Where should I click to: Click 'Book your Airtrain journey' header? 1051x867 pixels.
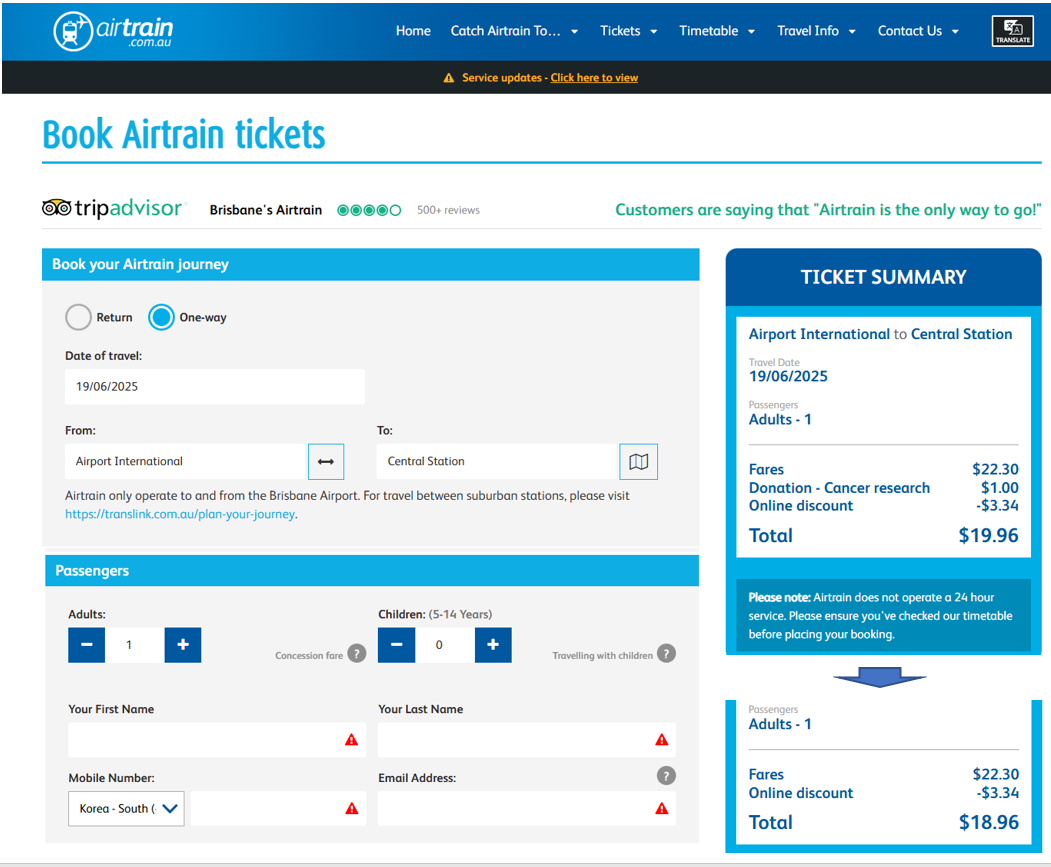(x=371, y=264)
